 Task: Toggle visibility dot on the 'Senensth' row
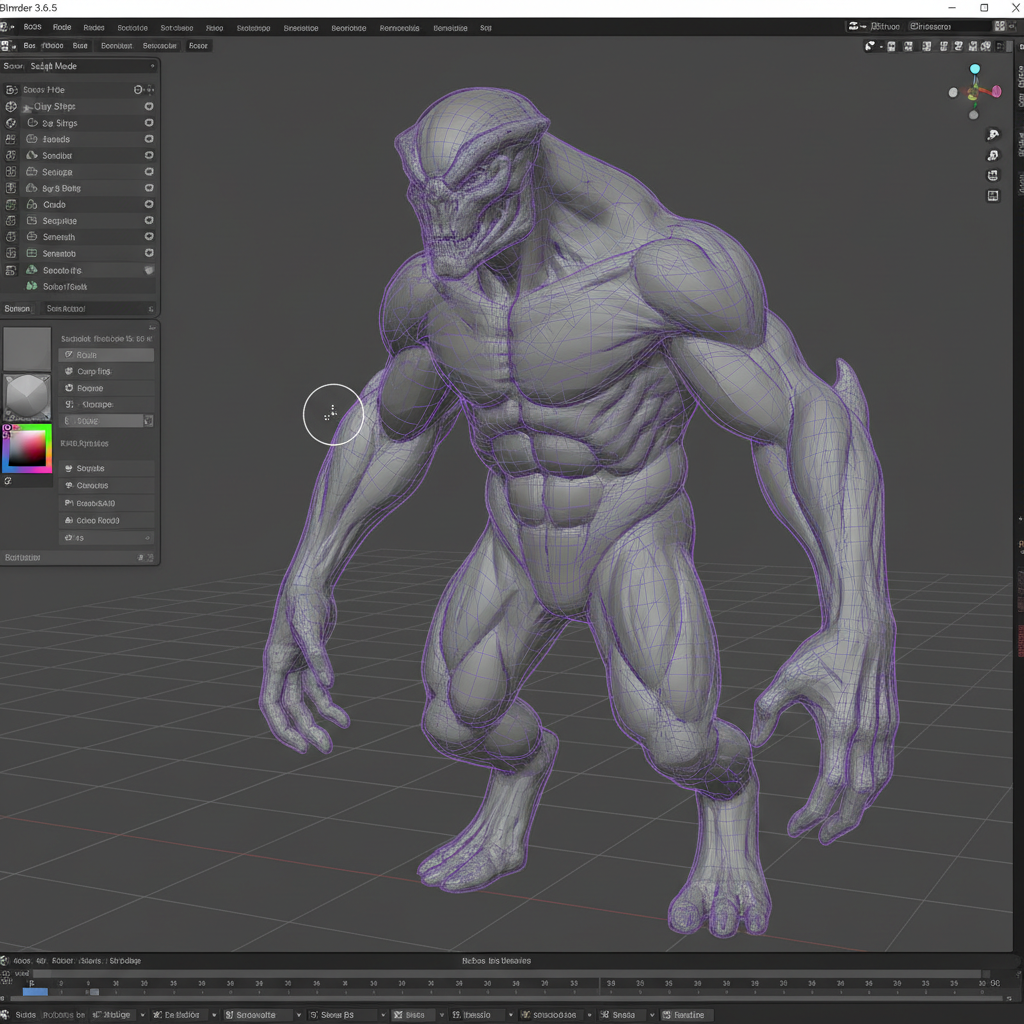pos(149,237)
